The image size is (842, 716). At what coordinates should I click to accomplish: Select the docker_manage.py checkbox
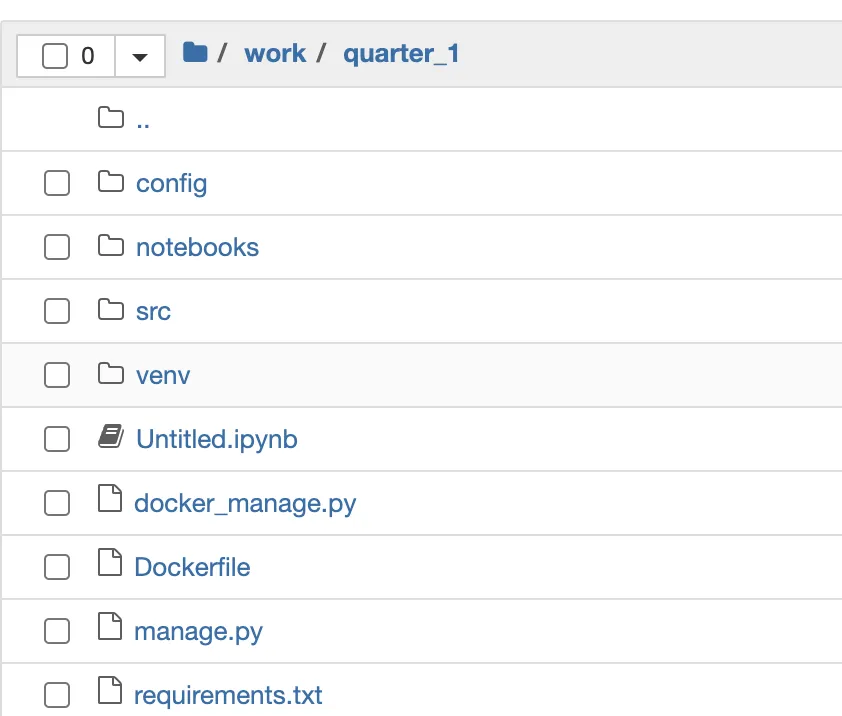(x=57, y=503)
